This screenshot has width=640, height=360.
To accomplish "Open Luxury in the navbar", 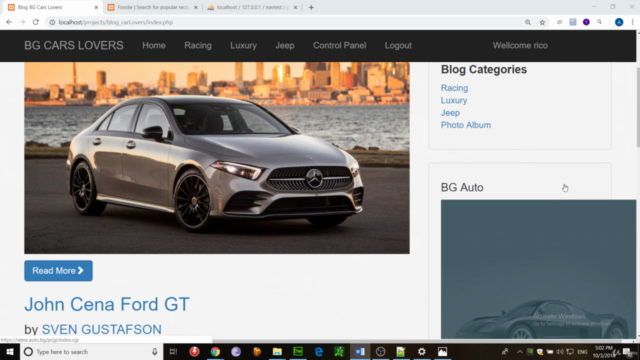I will pyautogui.click(x=243, y=45).
